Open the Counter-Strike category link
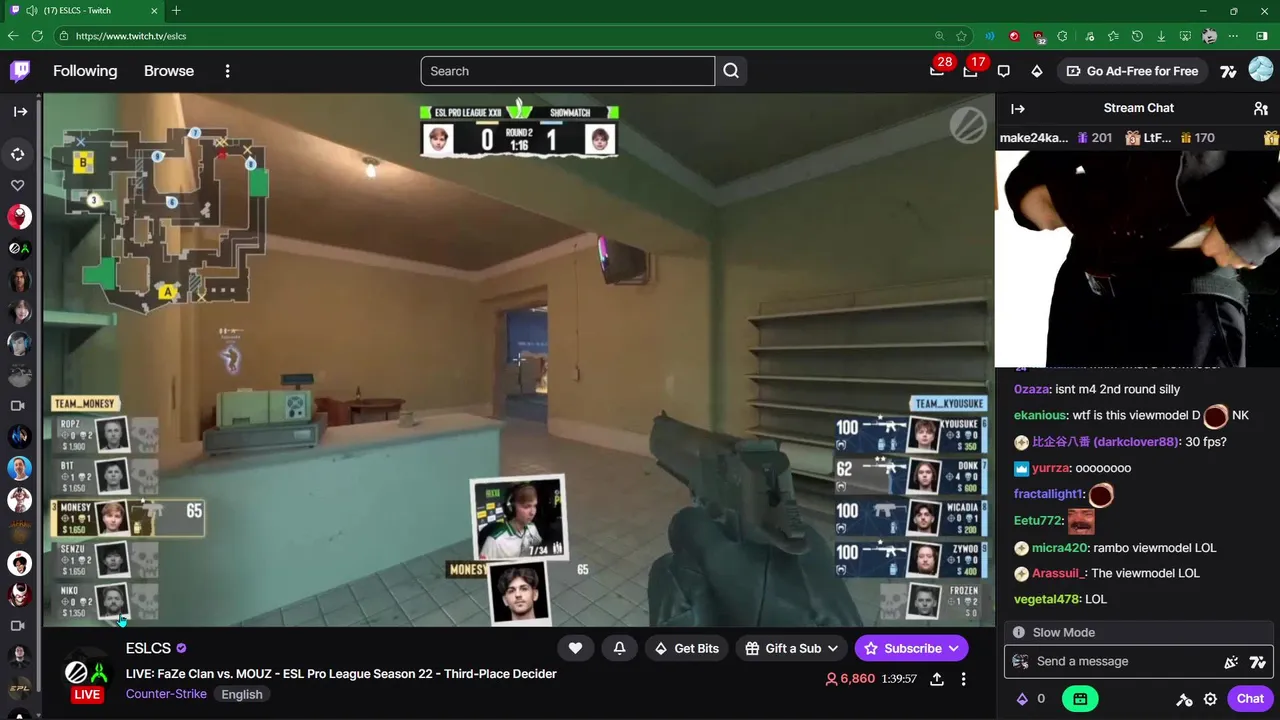1280x720 pixels. (166, 694)
